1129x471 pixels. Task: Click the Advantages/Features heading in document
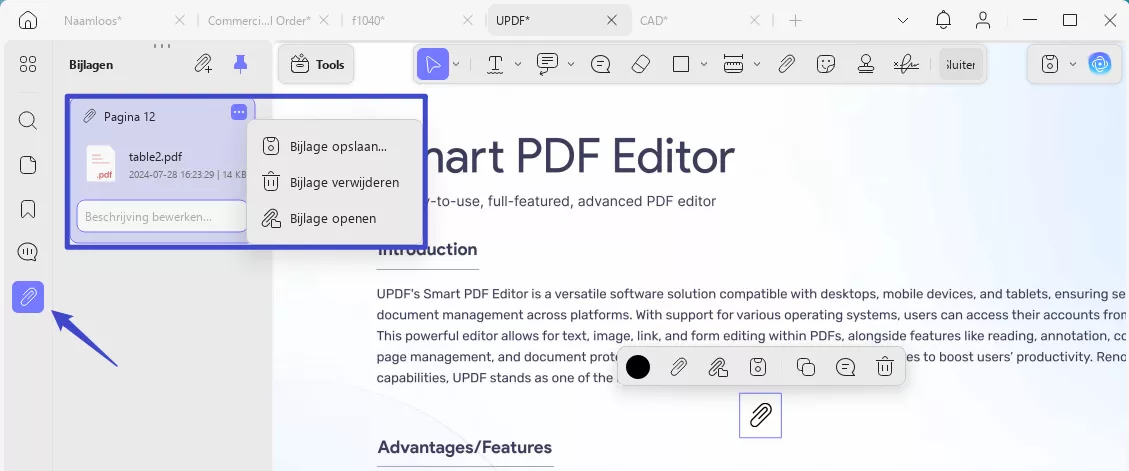coord(464,447)
